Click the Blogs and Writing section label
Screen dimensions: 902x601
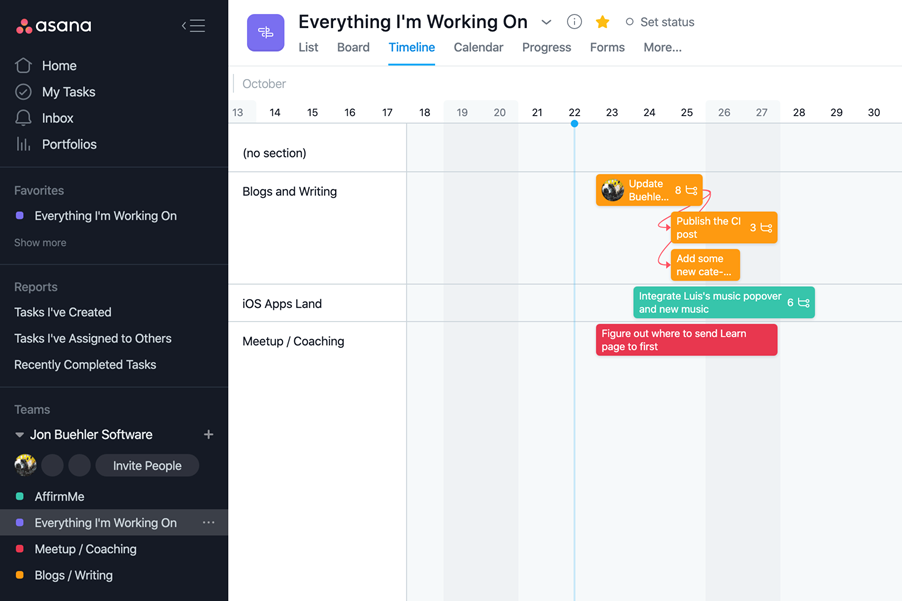click(x=289, y=192)
